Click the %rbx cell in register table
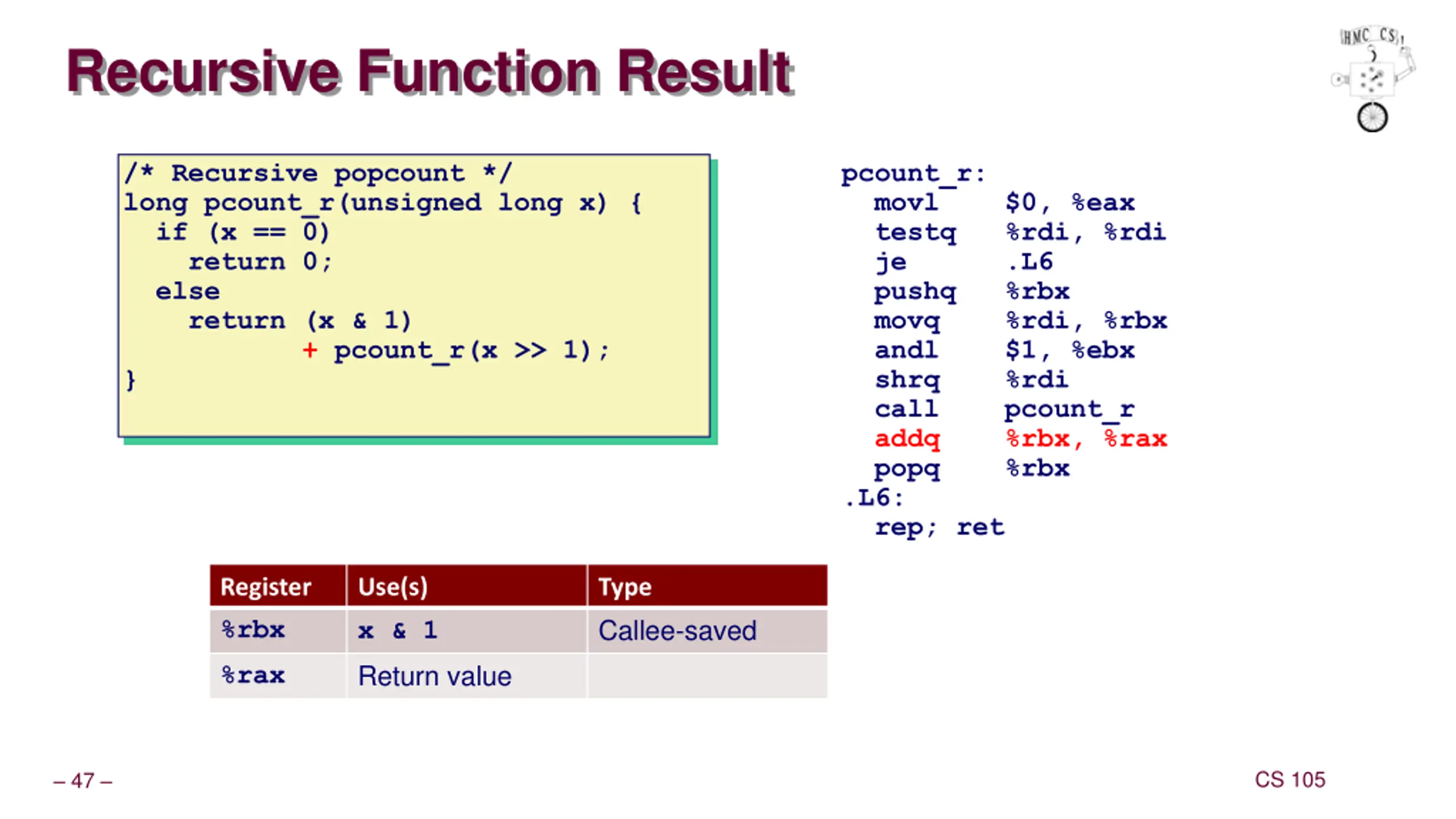 [x=278, y=631]
